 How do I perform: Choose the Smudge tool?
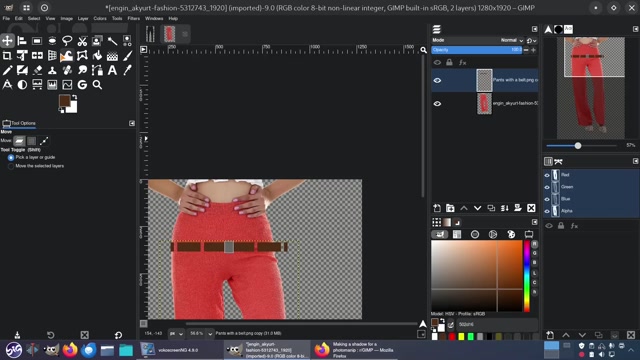coord(82,70)
